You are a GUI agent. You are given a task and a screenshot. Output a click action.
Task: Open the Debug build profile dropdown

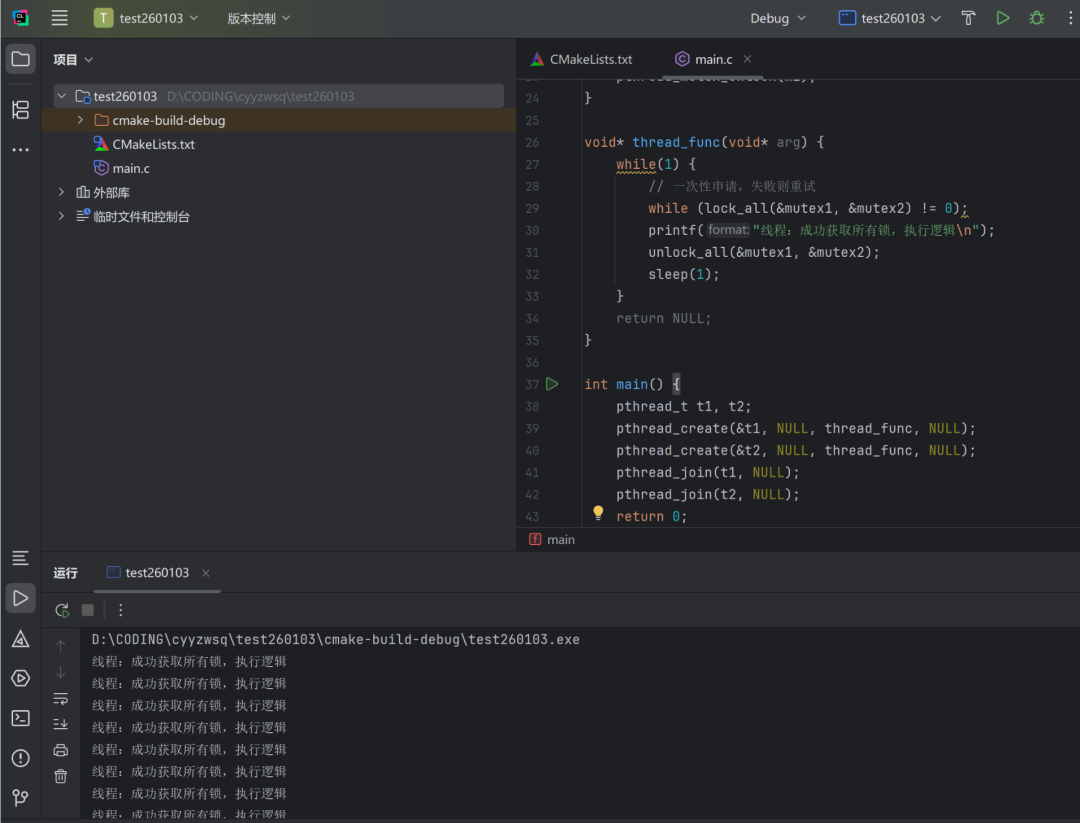click(x=778, y=18)
